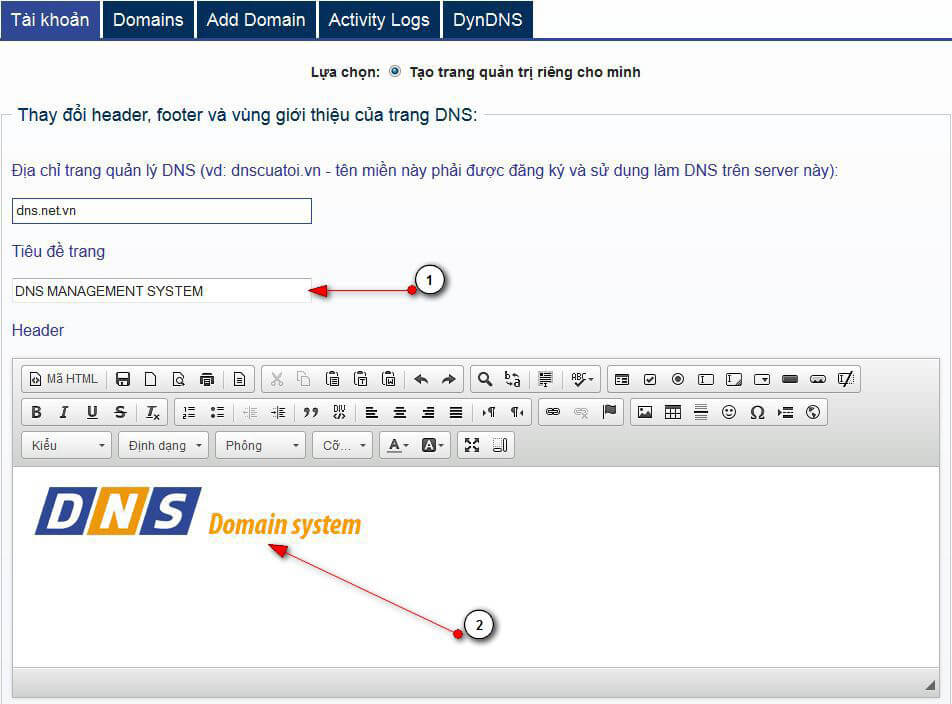Click the Redo arrow

click(x=449, y=379)
